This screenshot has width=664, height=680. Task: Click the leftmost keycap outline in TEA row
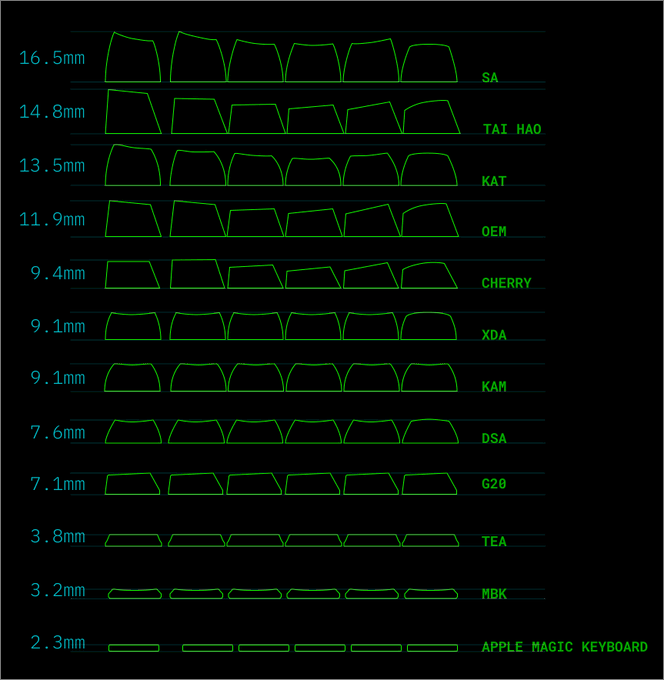133,540
